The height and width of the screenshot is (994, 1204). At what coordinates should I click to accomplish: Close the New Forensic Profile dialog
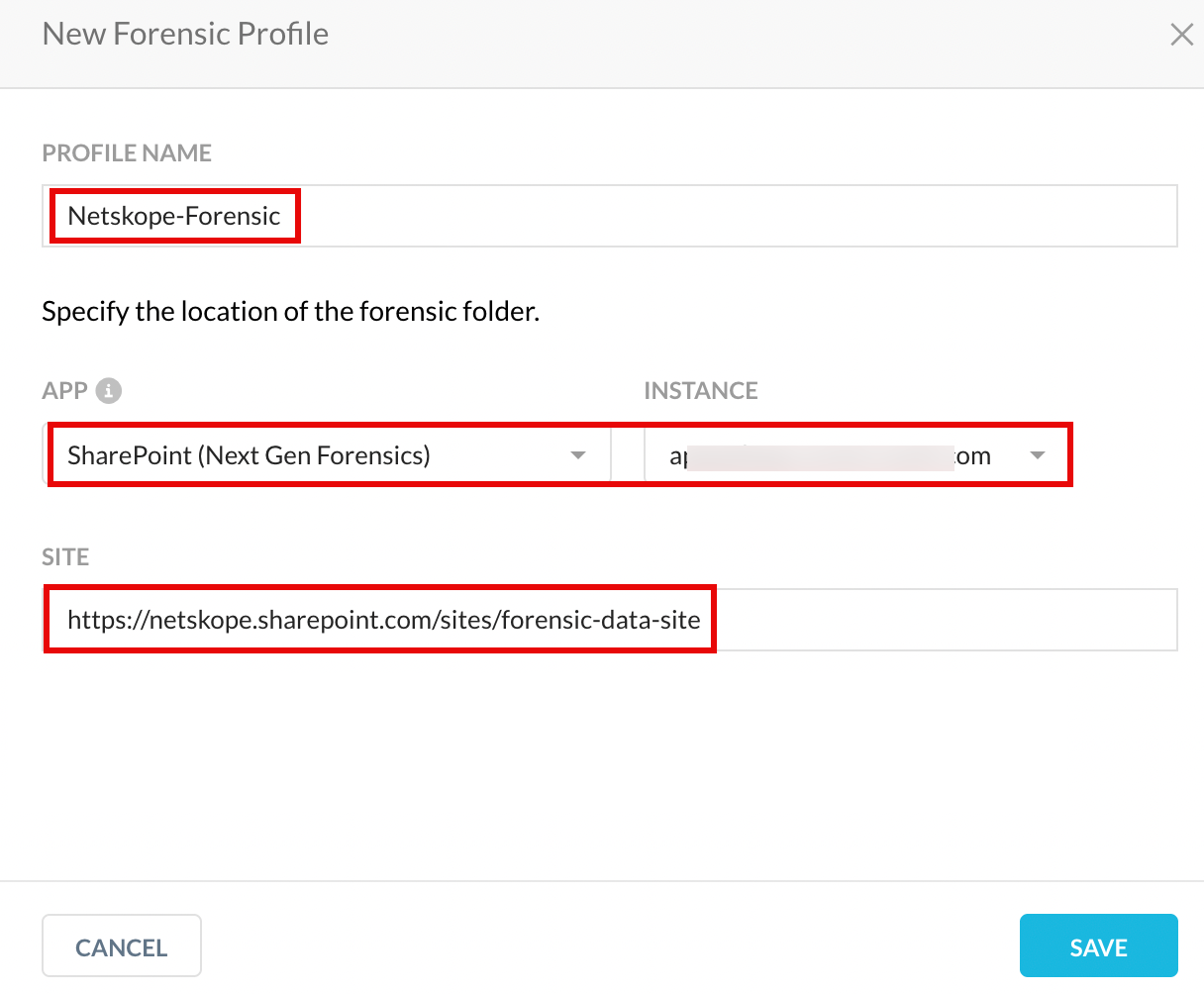click(x=1181, y=35)
